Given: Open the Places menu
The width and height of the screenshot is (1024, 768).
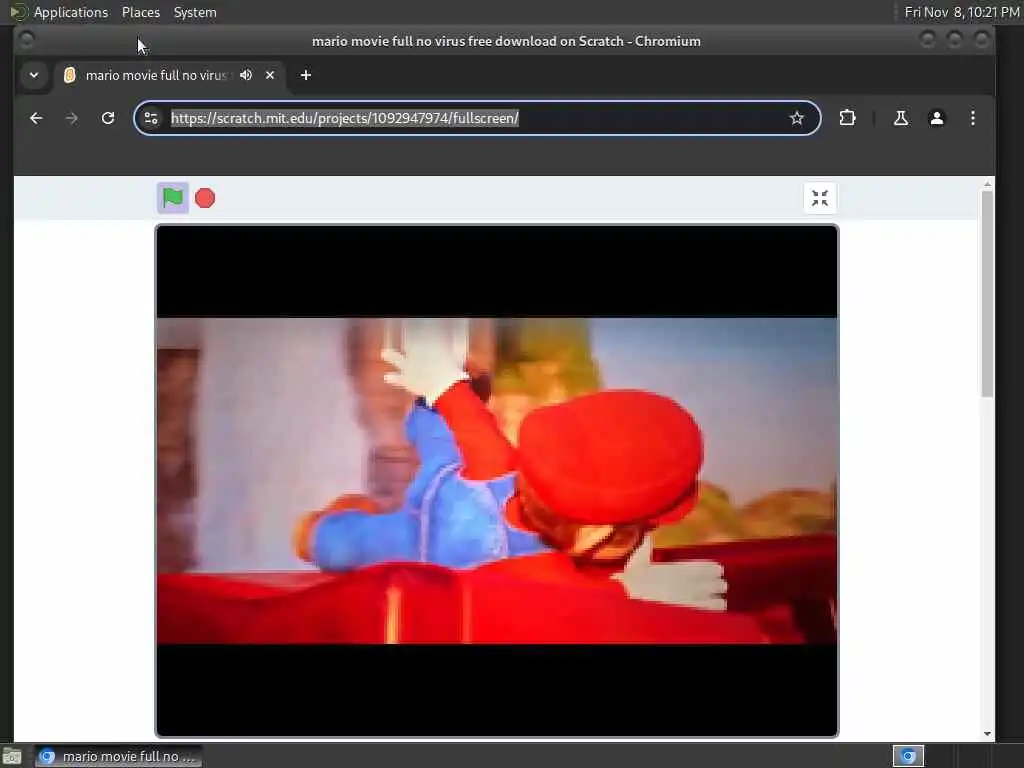Looking at the screenshot, I should click(140, 12).
